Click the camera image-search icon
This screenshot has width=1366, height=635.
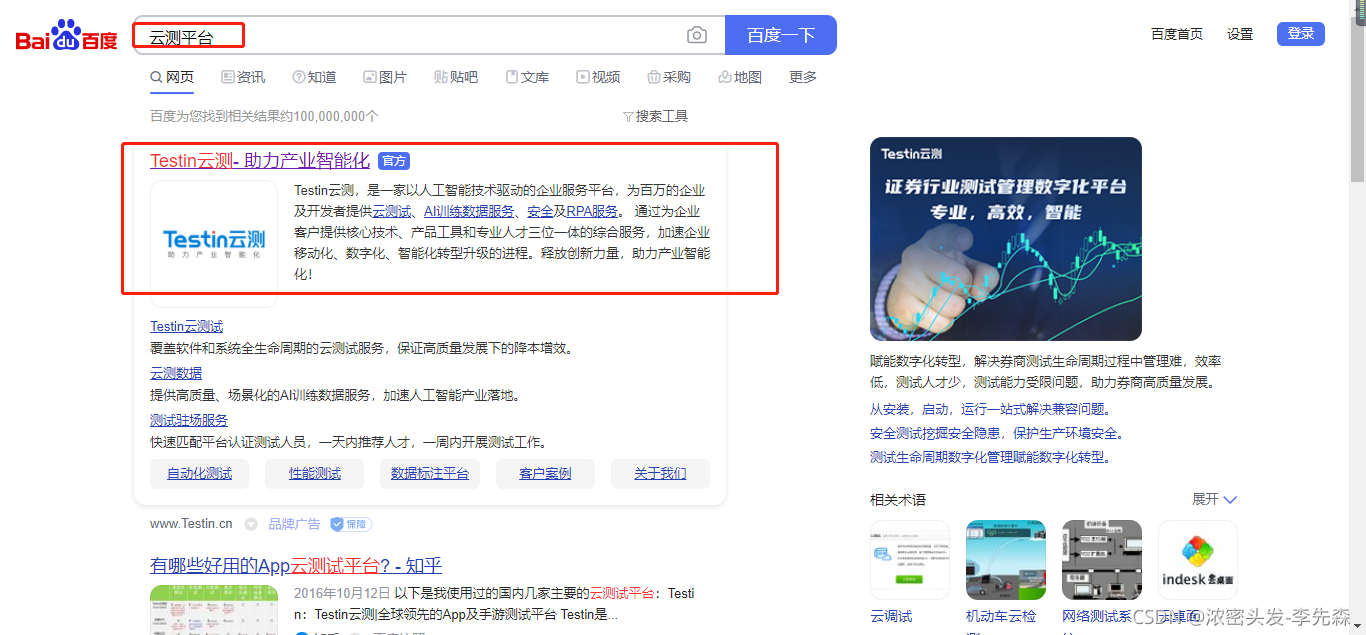[697, 36]
